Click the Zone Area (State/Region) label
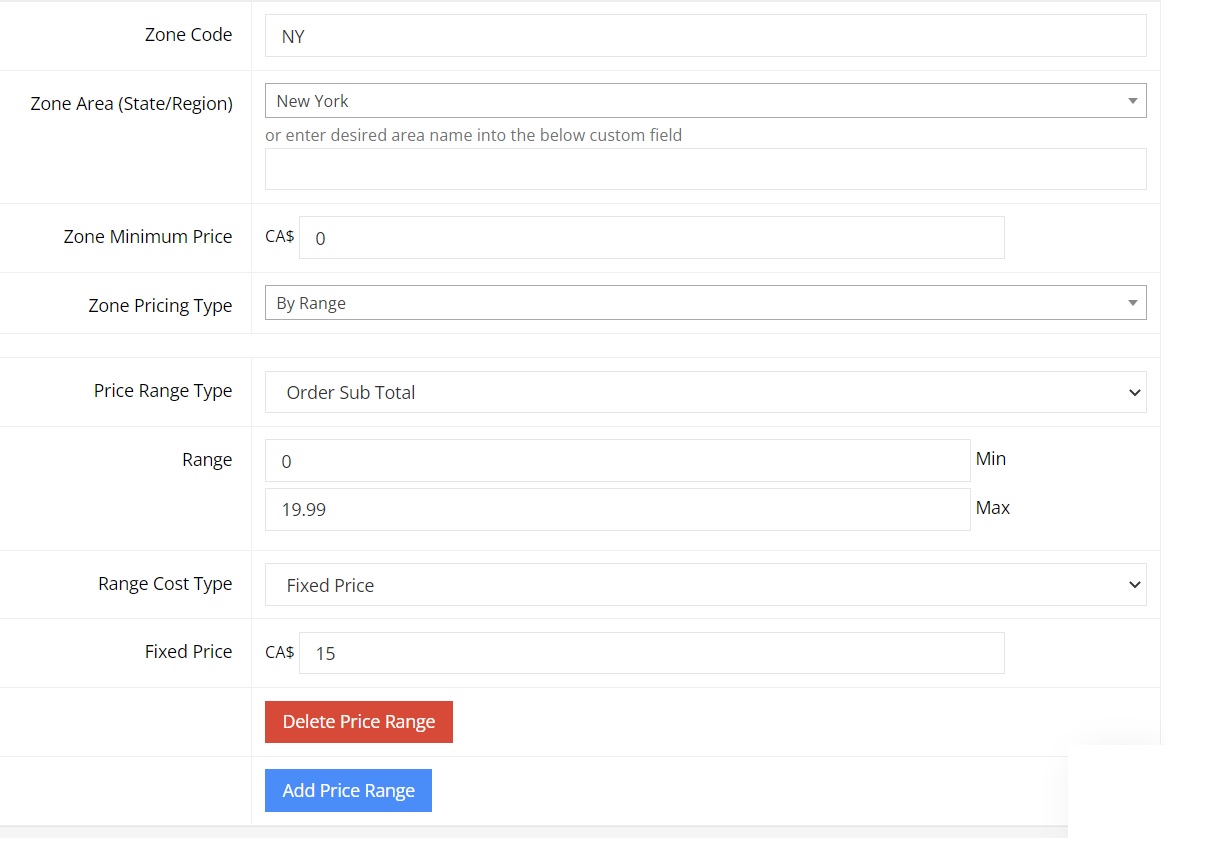The width and height of the screenshot is (1212, 845). (x=131, y=104)
